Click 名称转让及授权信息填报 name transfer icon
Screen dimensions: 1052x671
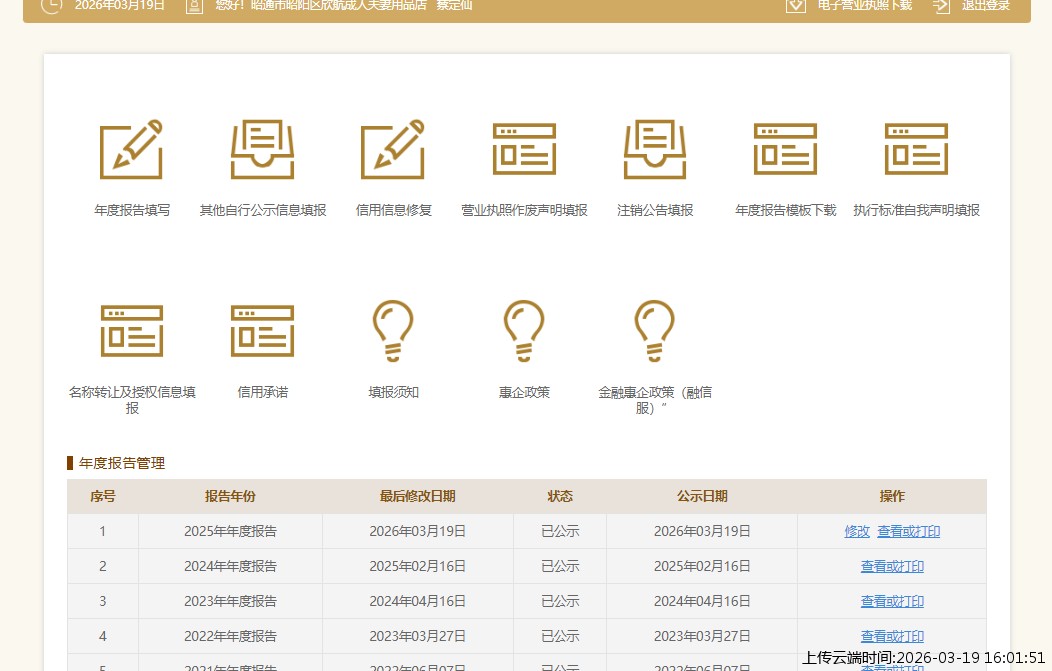point(131,331)
